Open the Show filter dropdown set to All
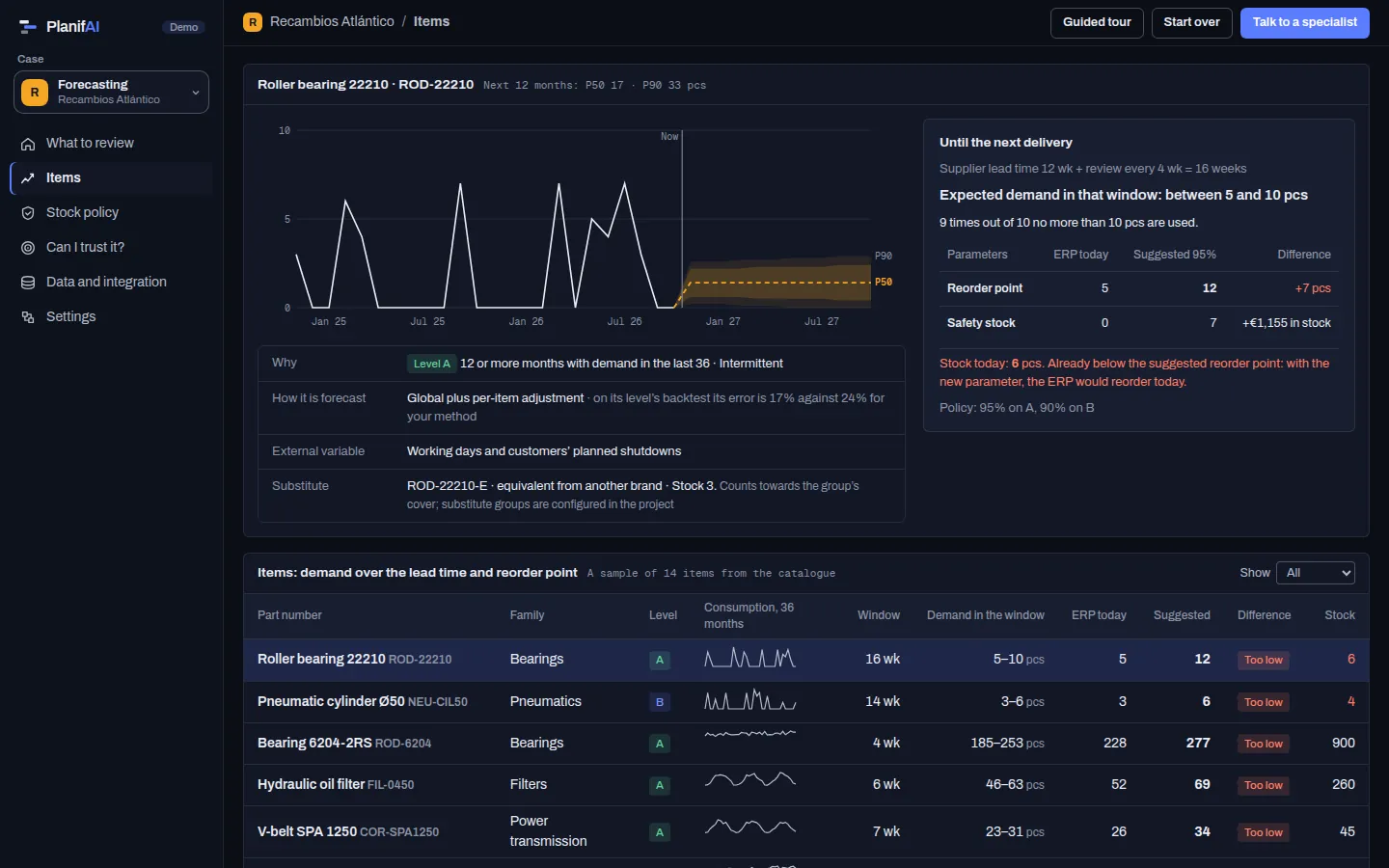Screen dimensions: 1389x868 1316,573
